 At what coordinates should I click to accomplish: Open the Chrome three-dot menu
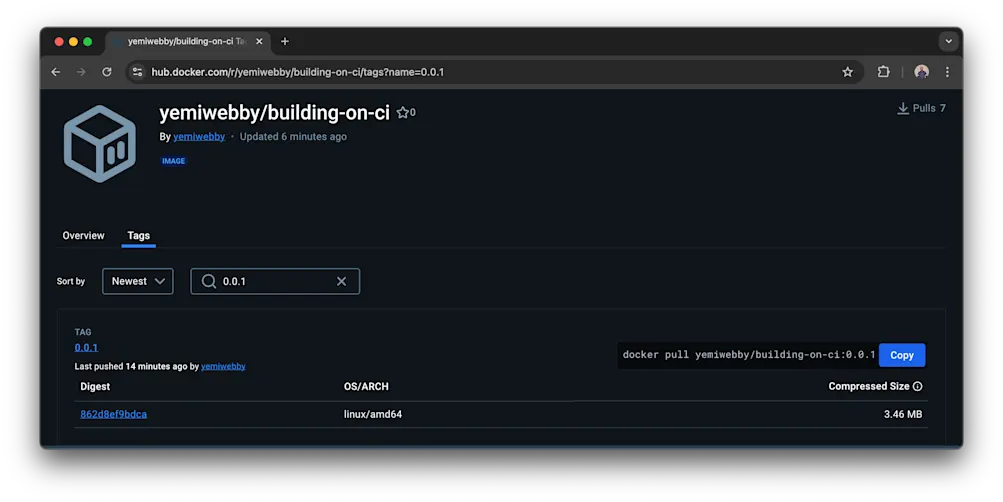tap(947, 72)
